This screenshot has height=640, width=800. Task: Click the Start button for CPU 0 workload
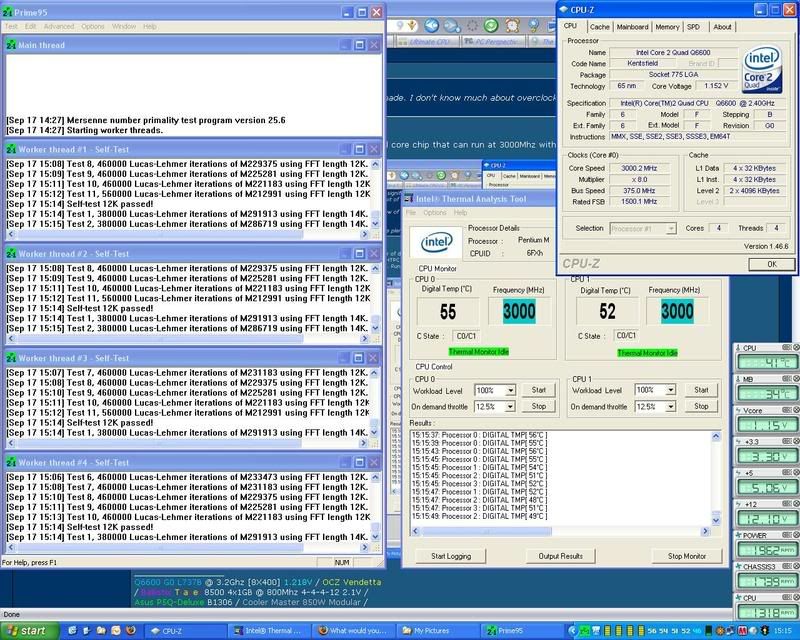pos(539,390)
